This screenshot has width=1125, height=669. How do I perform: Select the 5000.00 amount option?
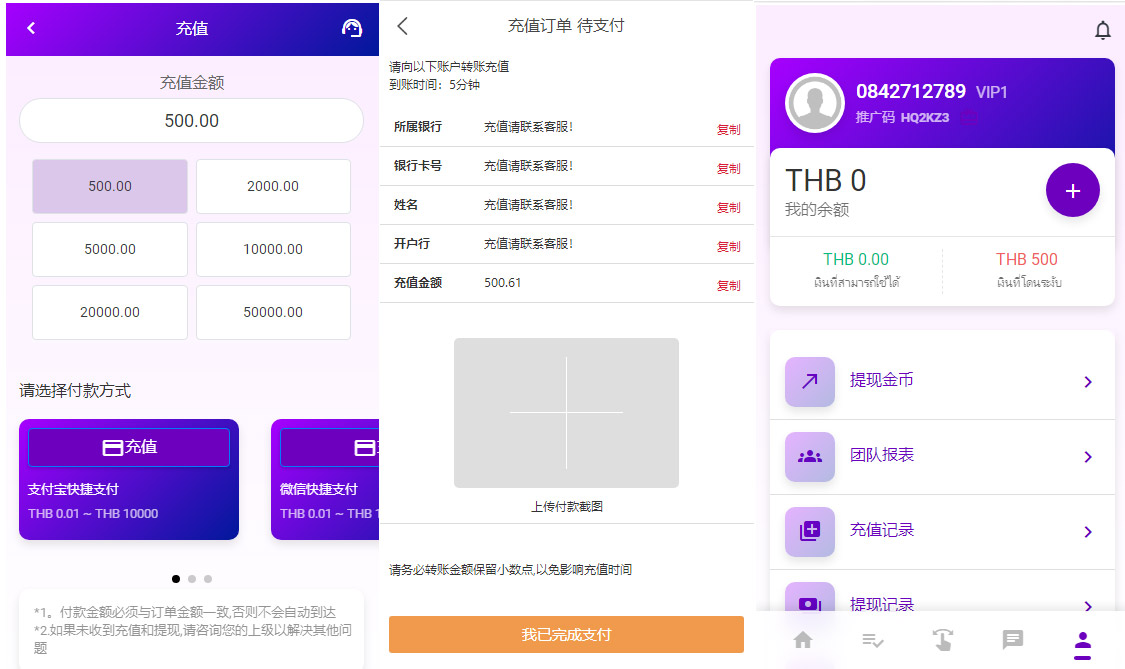[110, 249]
